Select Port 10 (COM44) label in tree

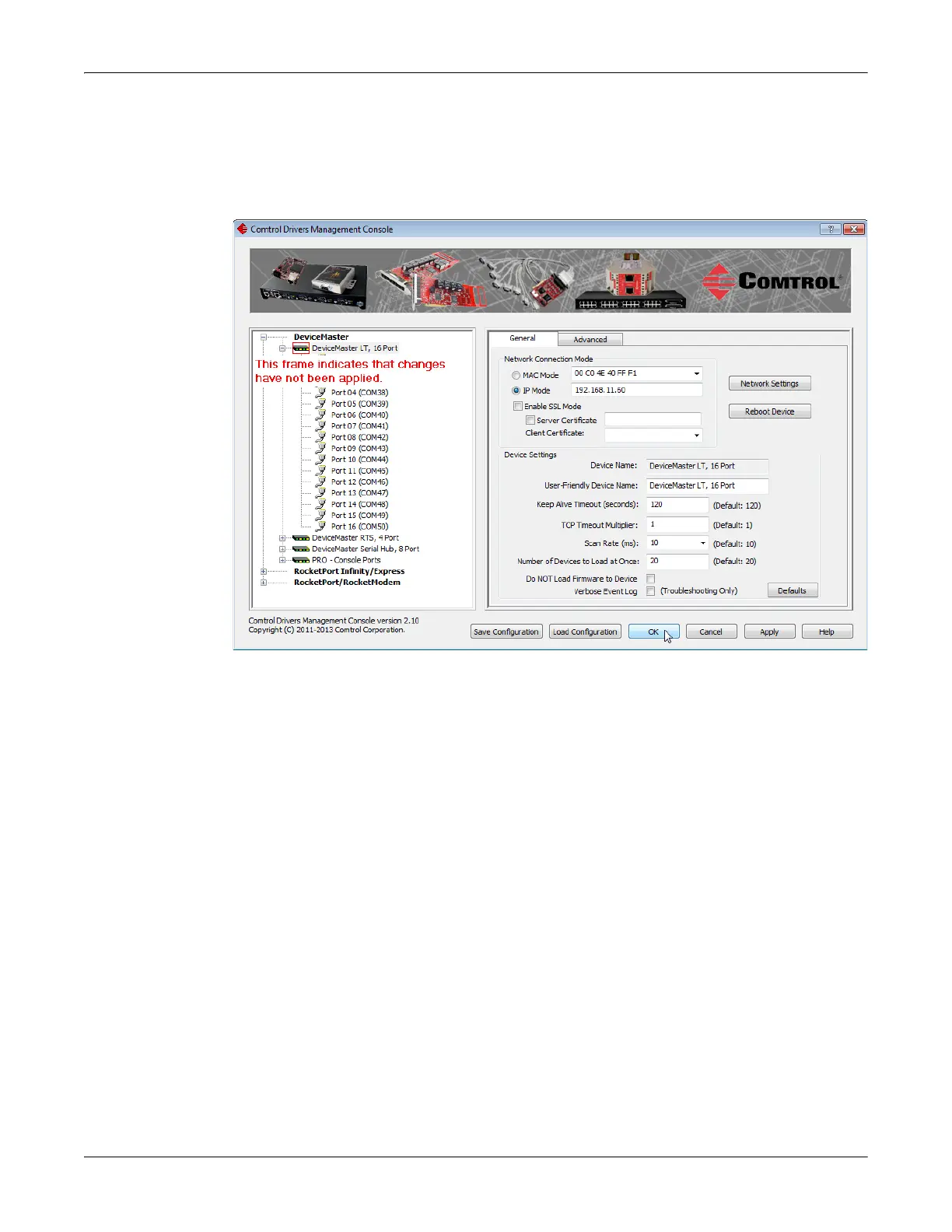pyautogui.click(x=359, y=460)
